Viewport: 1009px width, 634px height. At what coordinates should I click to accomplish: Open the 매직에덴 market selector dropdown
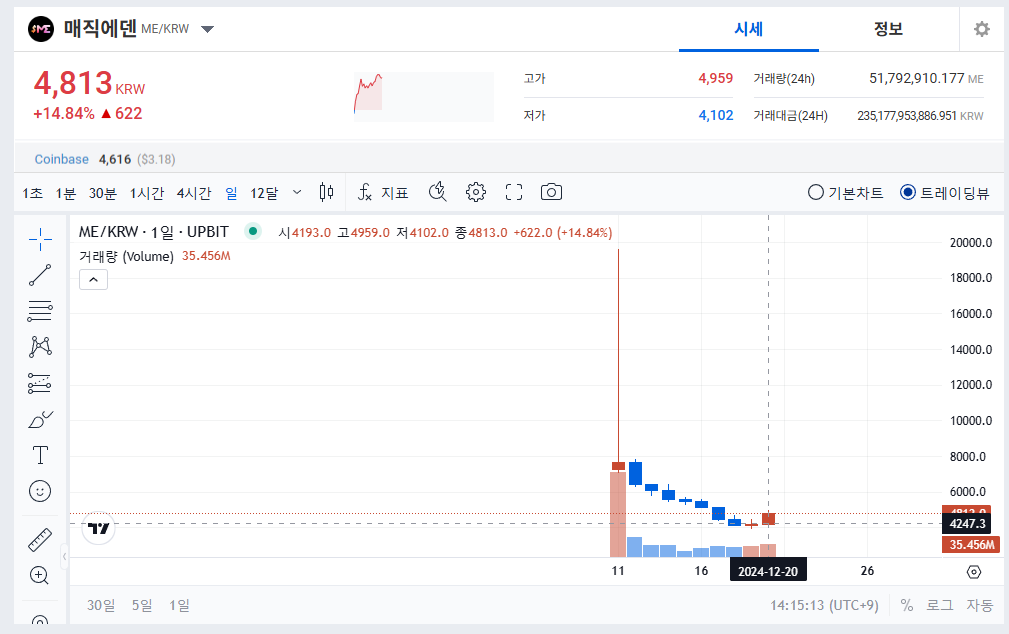(x=207, y=29)
